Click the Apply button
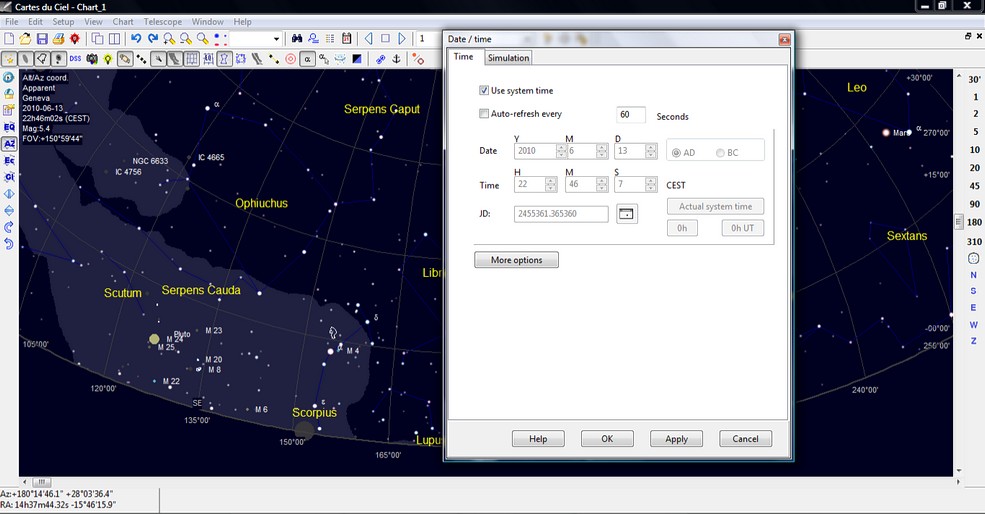The height and width of the screenshot is (514, 985). pos(676,439)
